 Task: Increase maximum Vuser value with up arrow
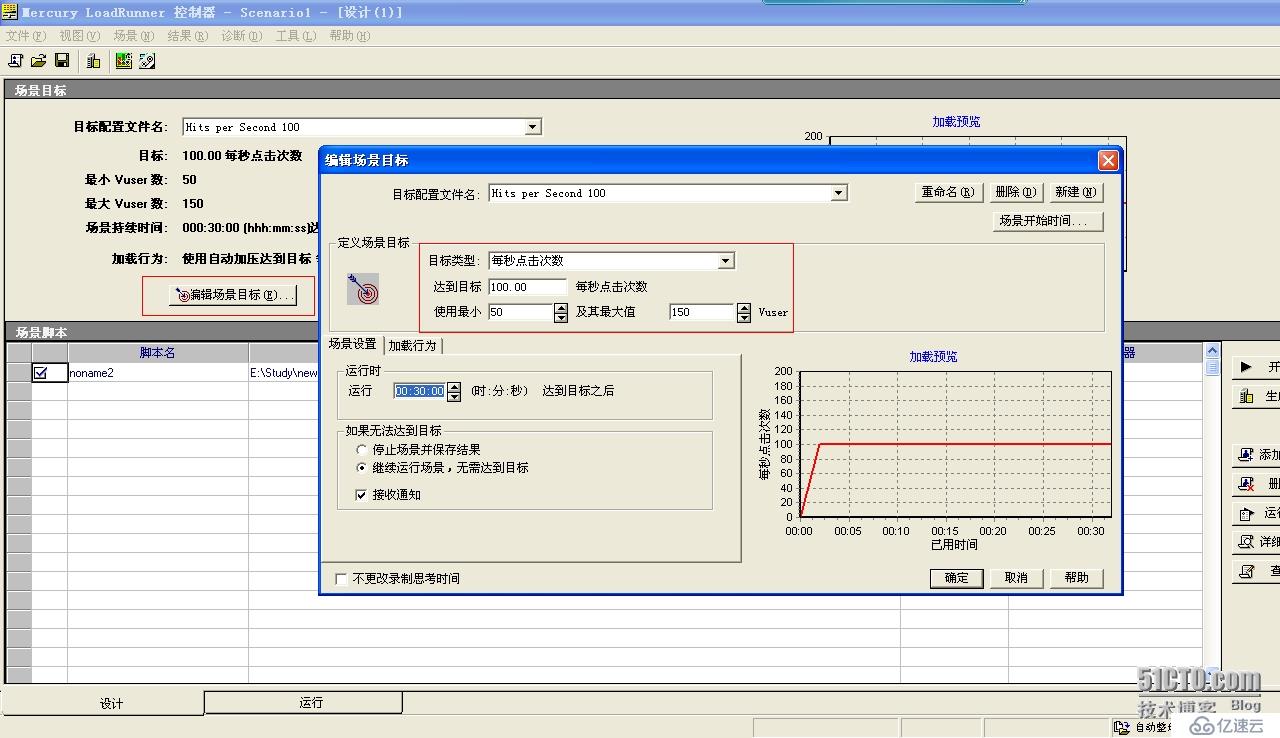coord(743,307)
